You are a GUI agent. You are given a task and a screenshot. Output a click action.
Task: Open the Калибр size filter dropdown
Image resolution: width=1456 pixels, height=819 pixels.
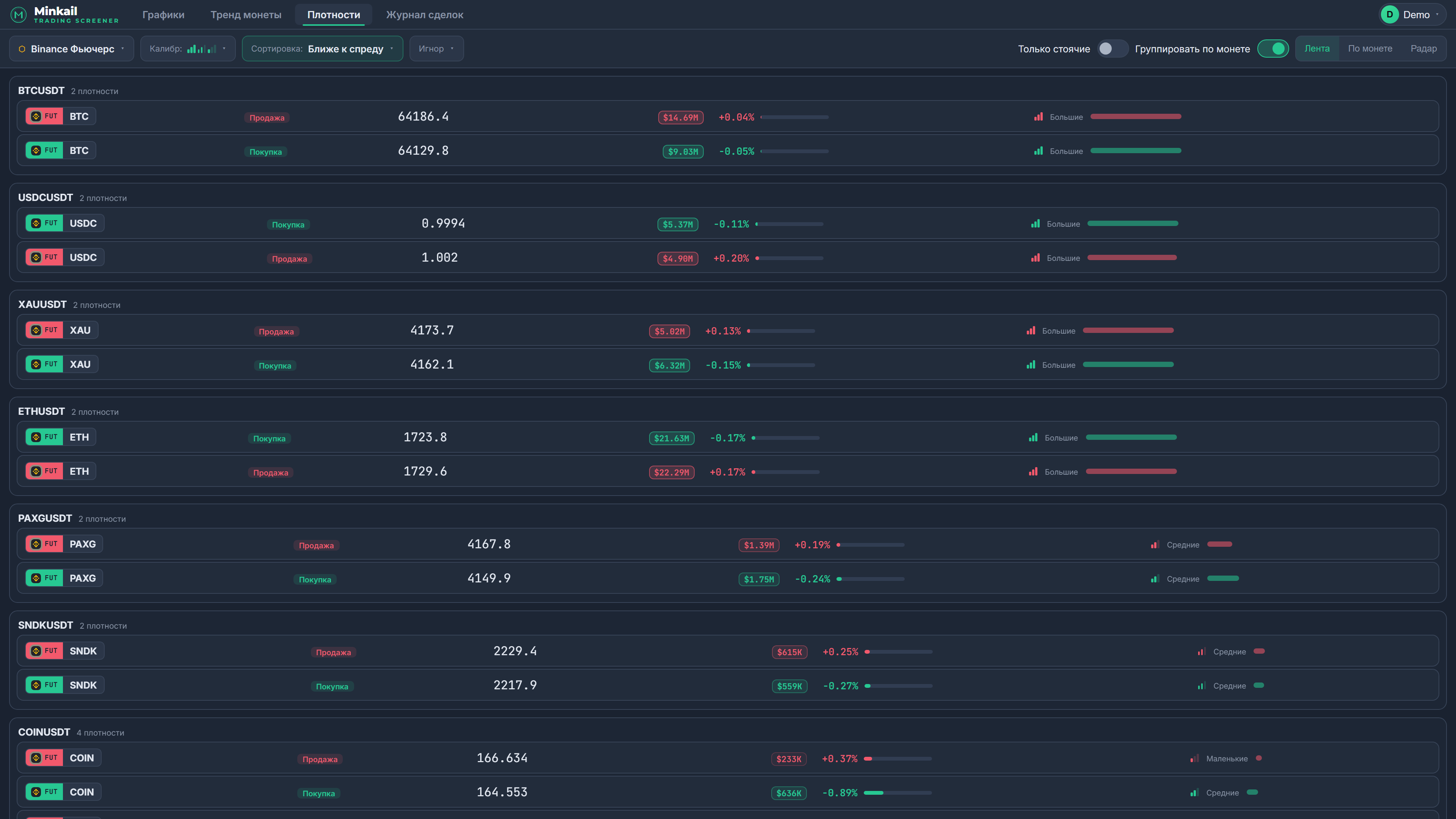pos(188,49)
